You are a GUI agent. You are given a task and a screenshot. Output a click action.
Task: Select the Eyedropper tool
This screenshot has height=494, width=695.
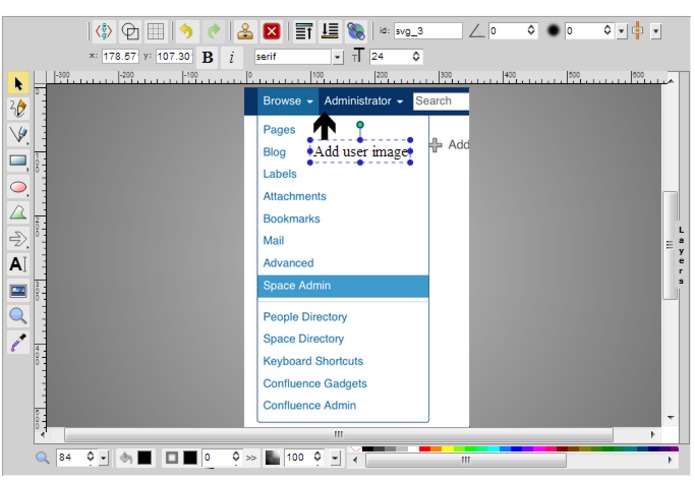click(18, 342)
